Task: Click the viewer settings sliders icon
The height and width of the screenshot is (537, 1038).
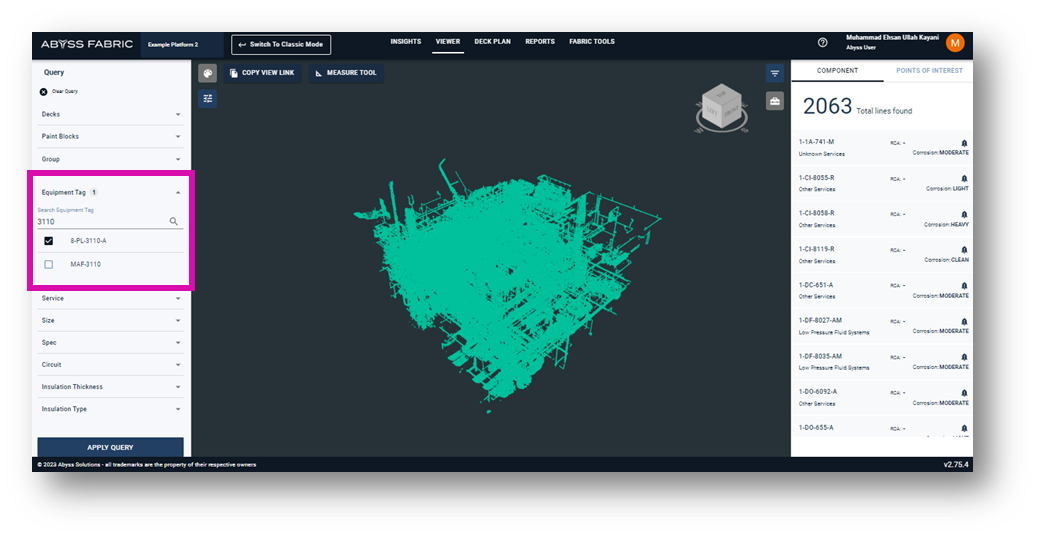Action: pyautogui.click(x=207, y=98)
